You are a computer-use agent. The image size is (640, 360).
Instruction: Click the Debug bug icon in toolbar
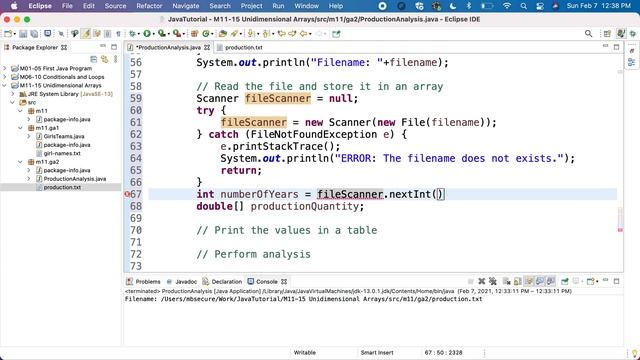[x=132, y=34]
